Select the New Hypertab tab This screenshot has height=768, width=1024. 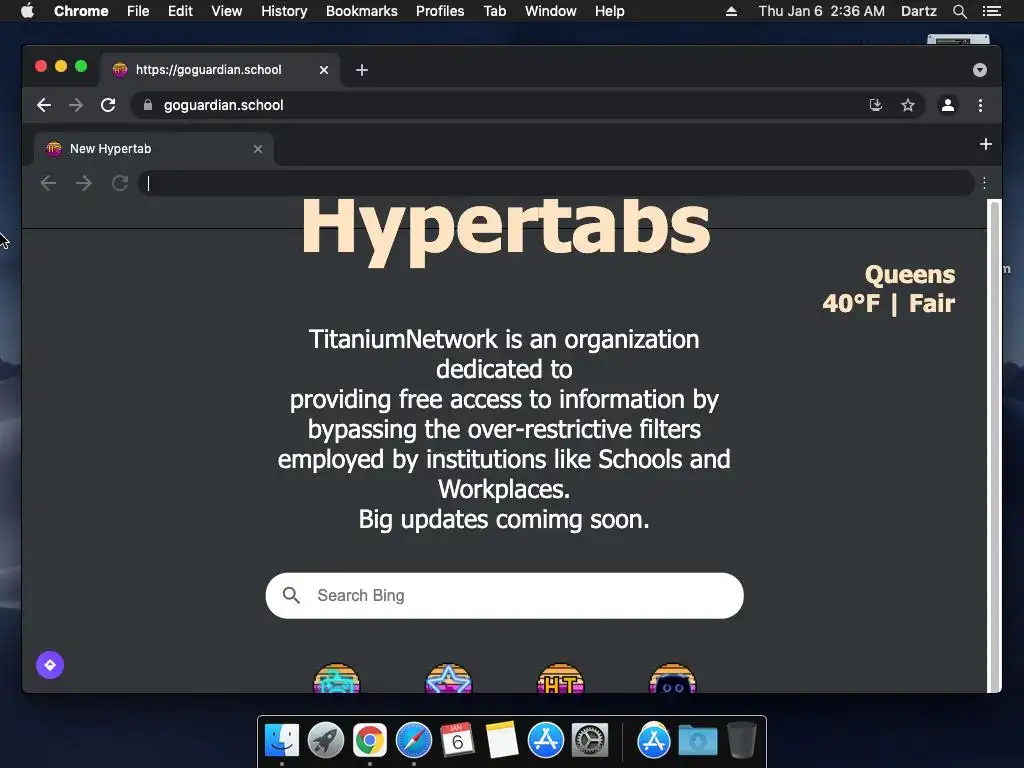coord(153,149)
